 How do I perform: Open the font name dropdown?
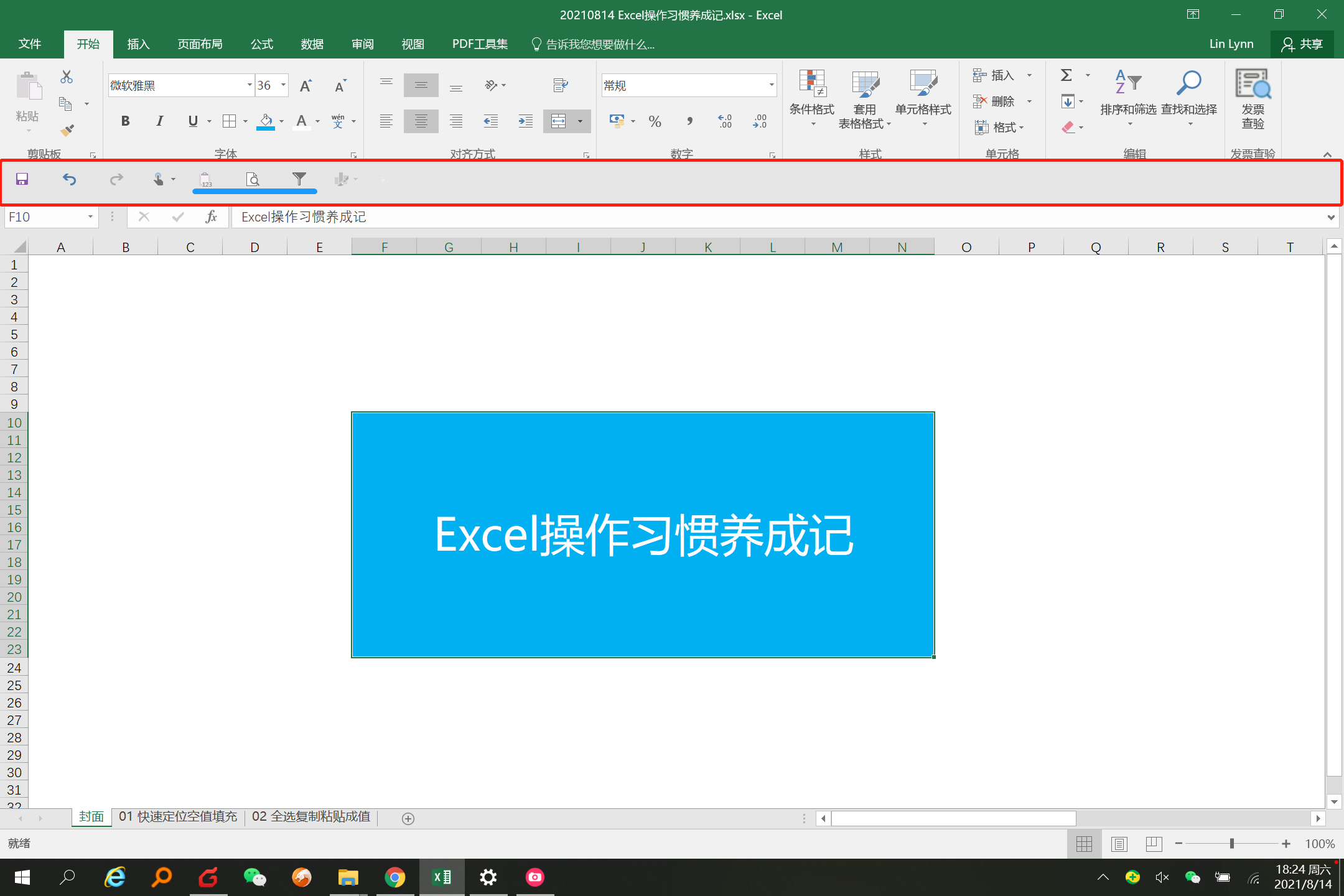(250, 85)
